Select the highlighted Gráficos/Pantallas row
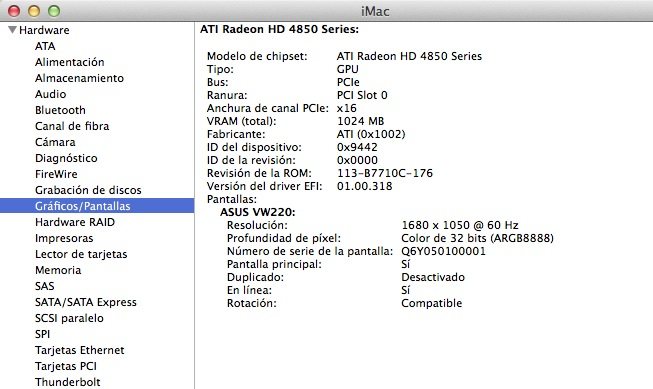 [x=97, y=206]
